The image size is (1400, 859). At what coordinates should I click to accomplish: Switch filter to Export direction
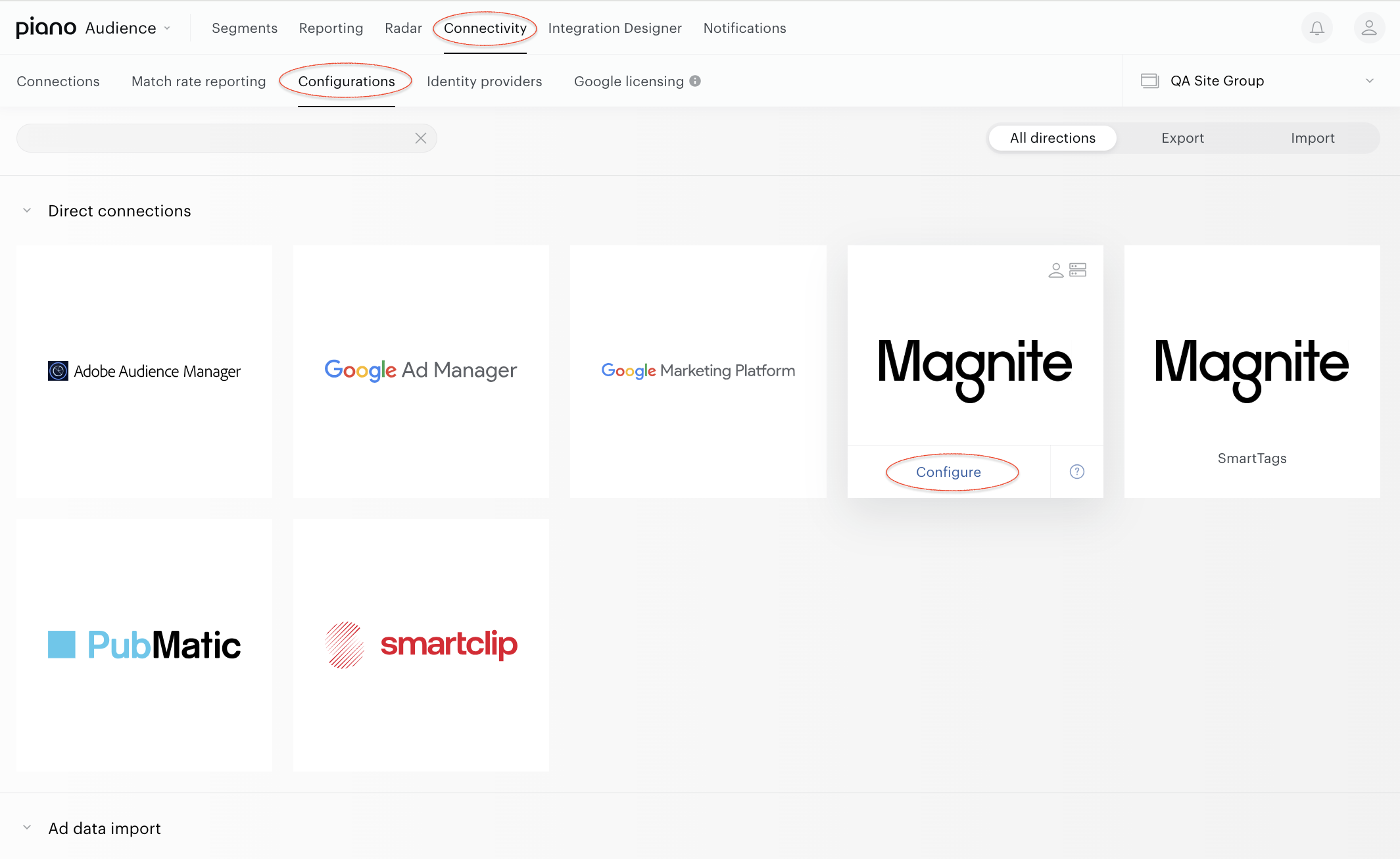[x=1182, y=138]
